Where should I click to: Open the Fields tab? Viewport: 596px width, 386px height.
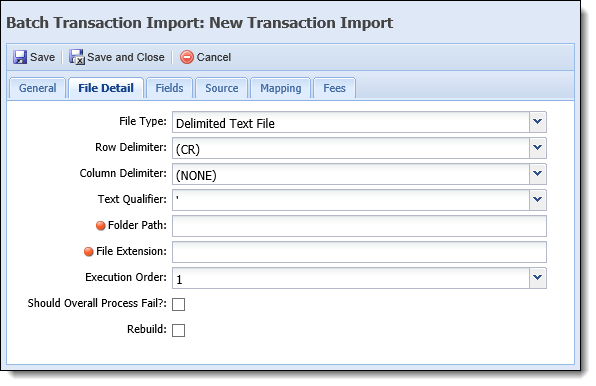pos(170,88)
